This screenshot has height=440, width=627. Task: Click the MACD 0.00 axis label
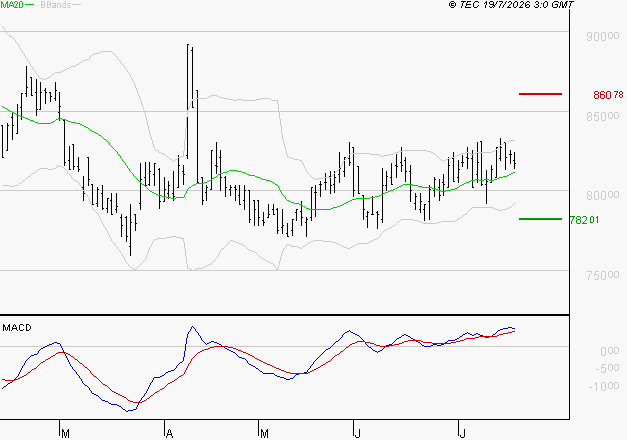click(610, 351)
